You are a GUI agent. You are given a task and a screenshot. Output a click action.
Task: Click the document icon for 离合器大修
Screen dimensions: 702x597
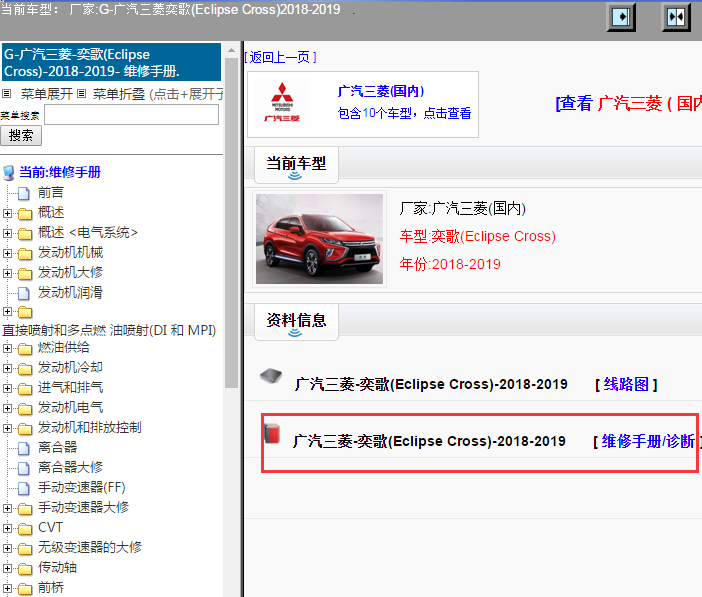pyautogui.click(x=24, y=468)
